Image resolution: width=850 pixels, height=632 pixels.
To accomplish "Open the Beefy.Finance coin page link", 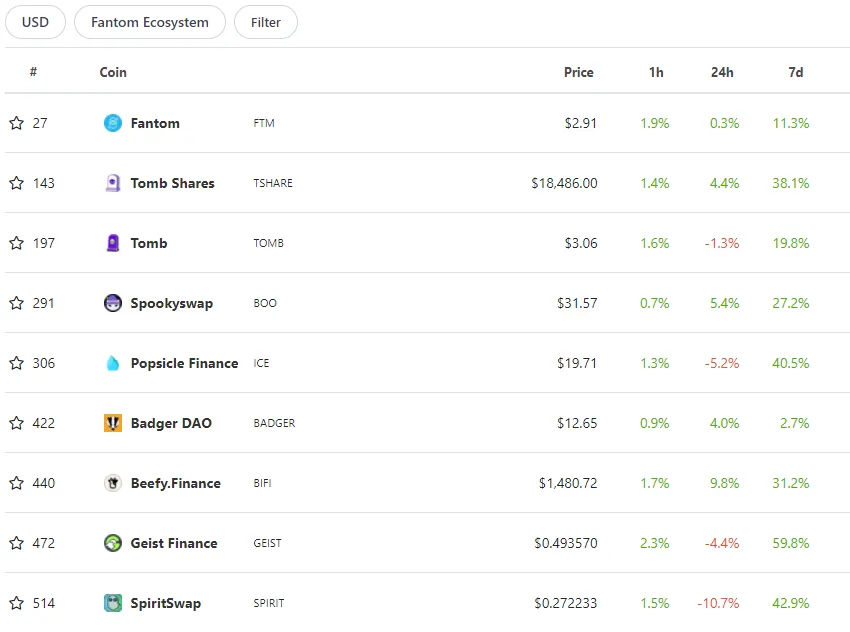I will pos(175,483).
